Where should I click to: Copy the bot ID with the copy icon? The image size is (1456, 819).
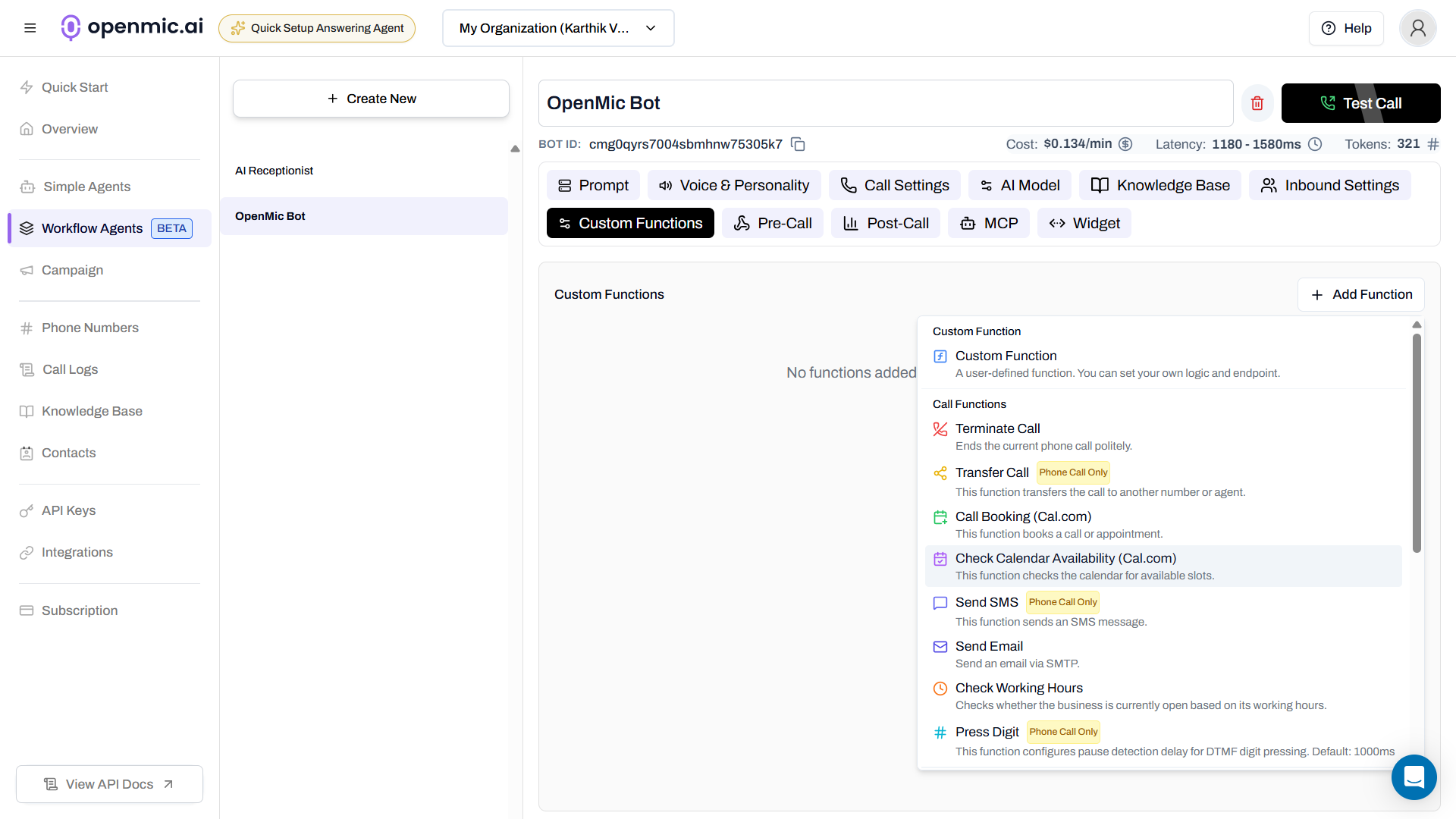click(x=798, y=144)
